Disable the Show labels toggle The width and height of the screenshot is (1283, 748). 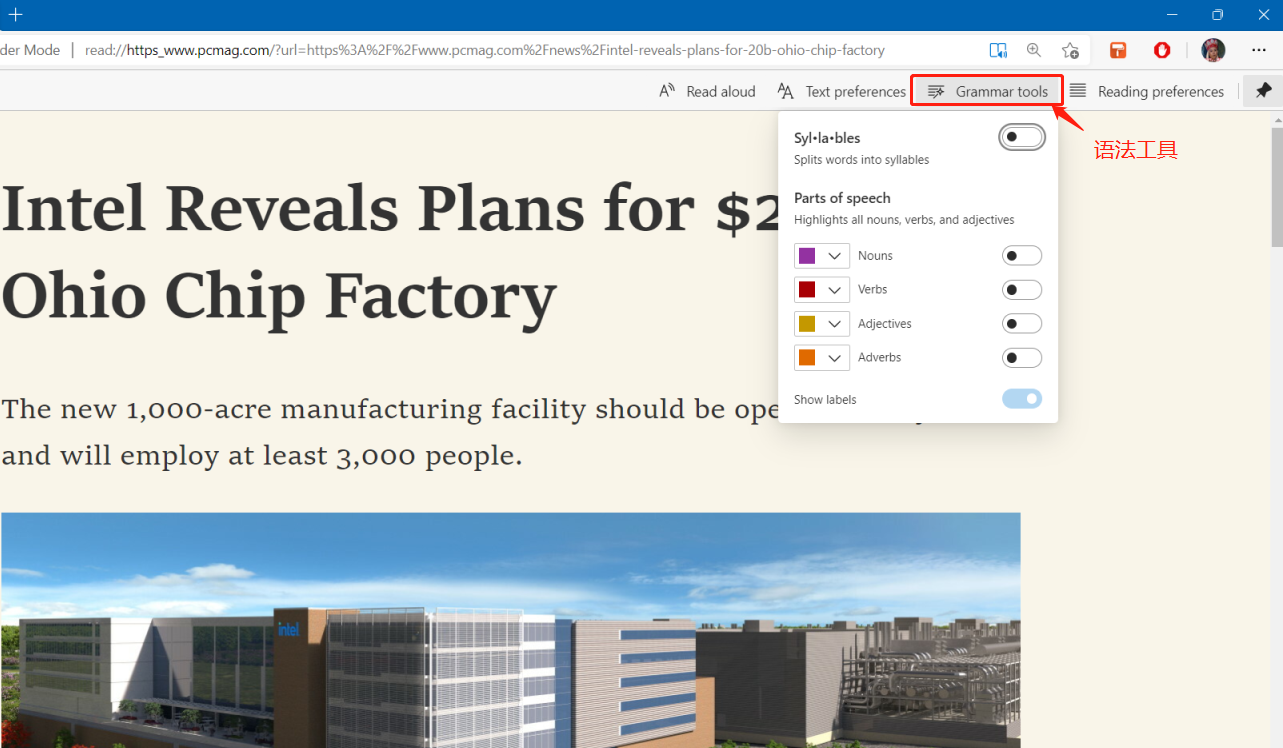pos(1021,399)
